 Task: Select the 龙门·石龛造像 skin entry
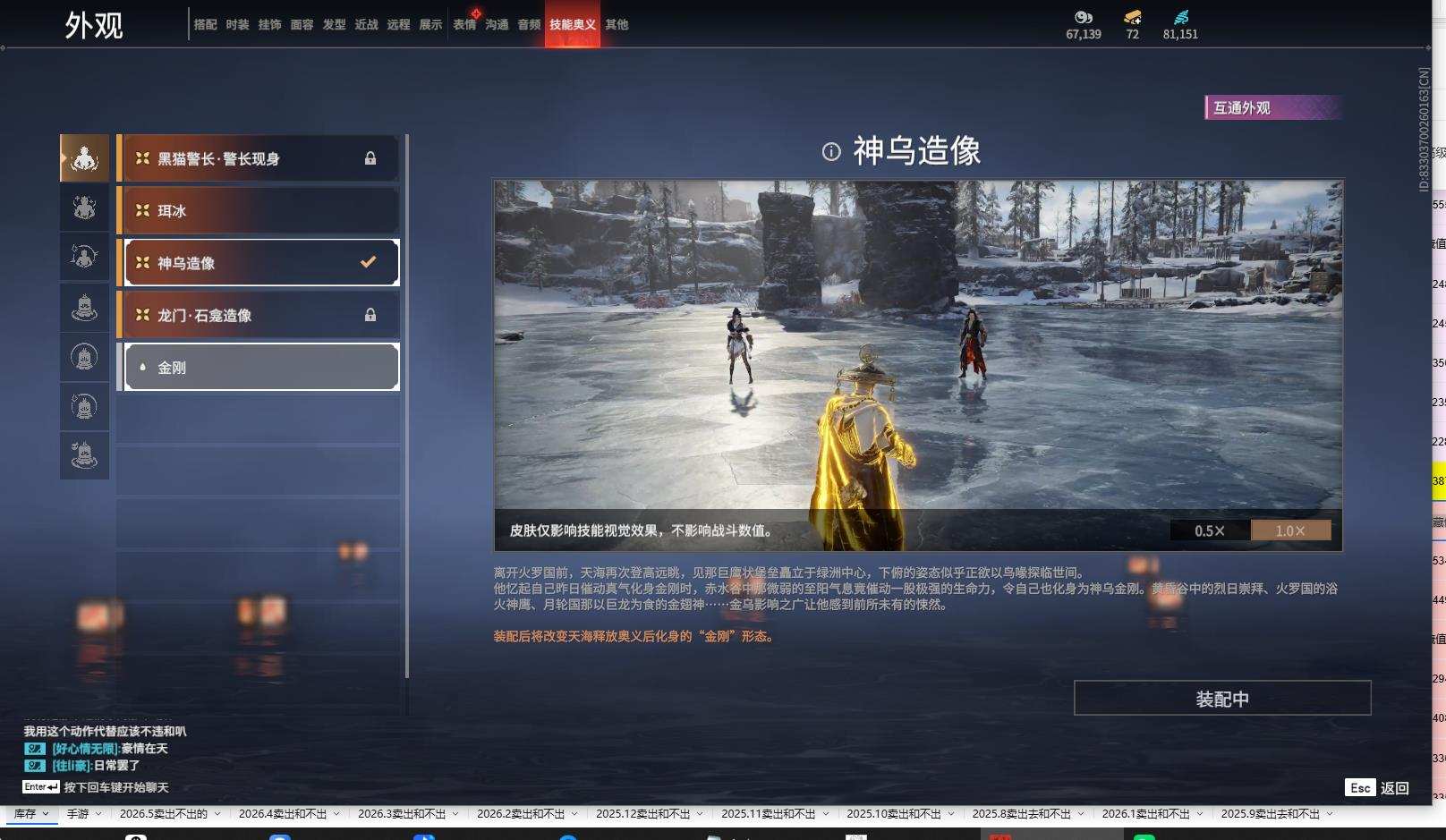(258, 315)
